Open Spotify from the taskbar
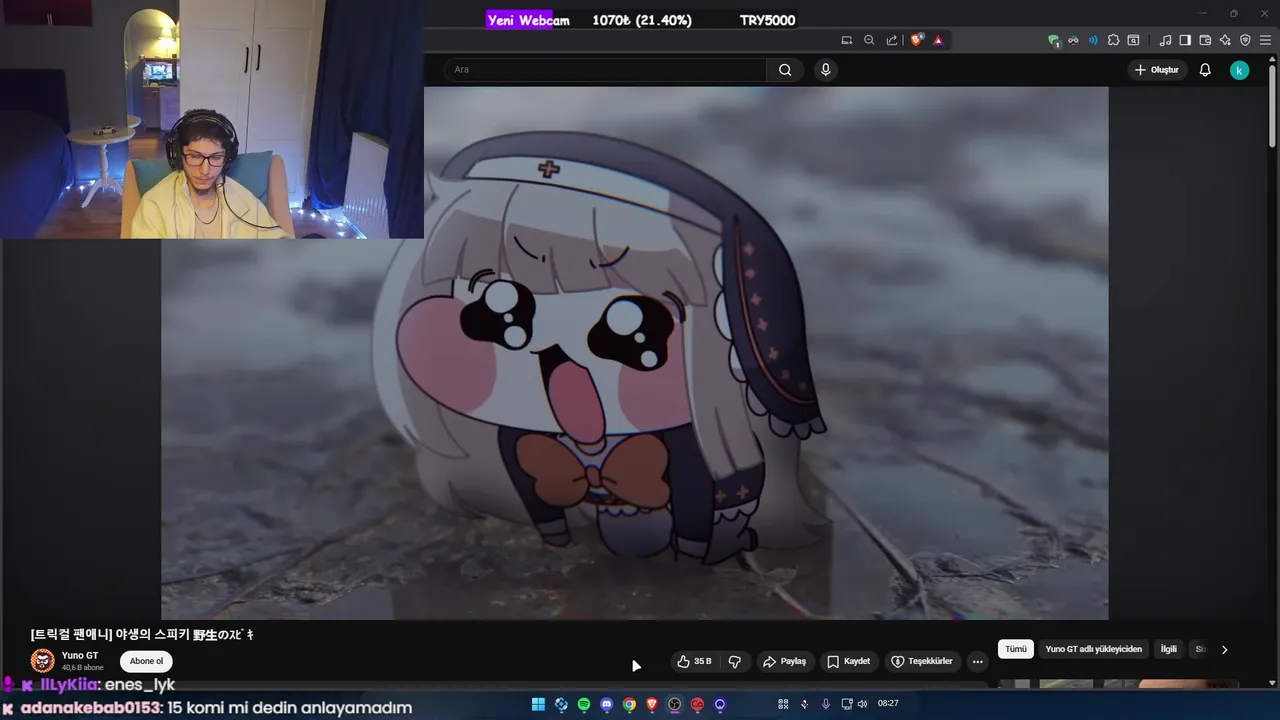 tap(584, 704)
